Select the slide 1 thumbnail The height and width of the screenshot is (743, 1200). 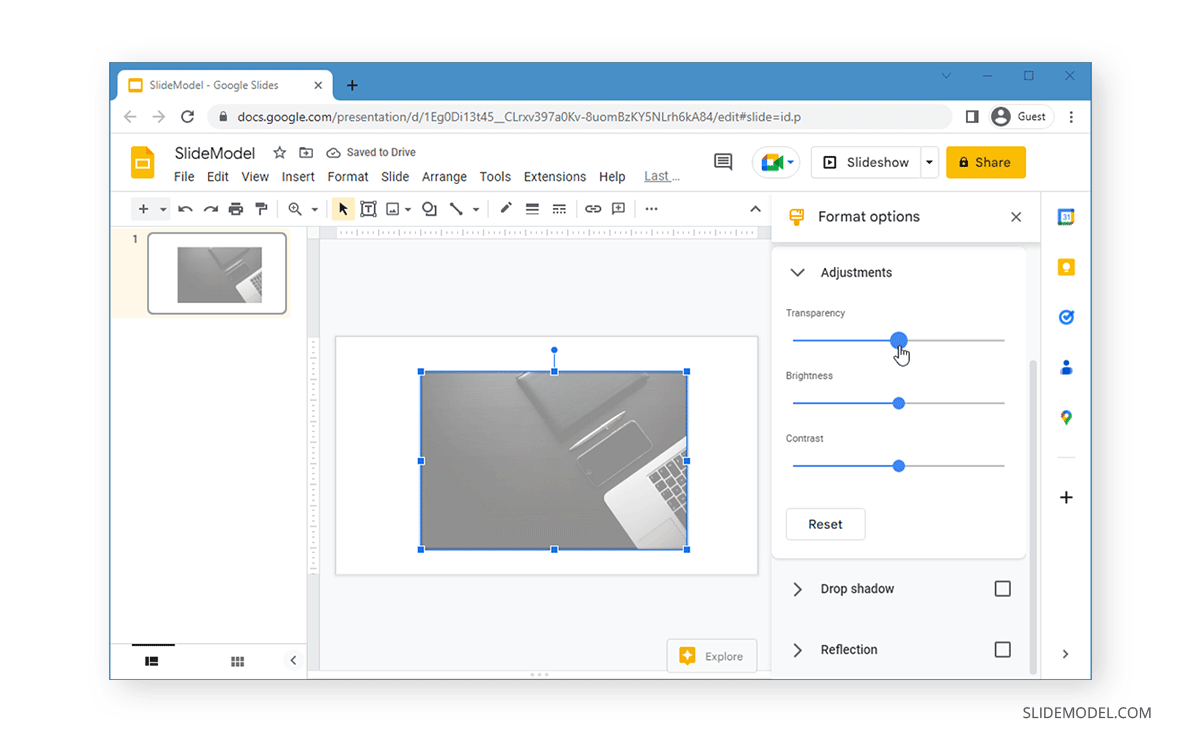(217, 272)
